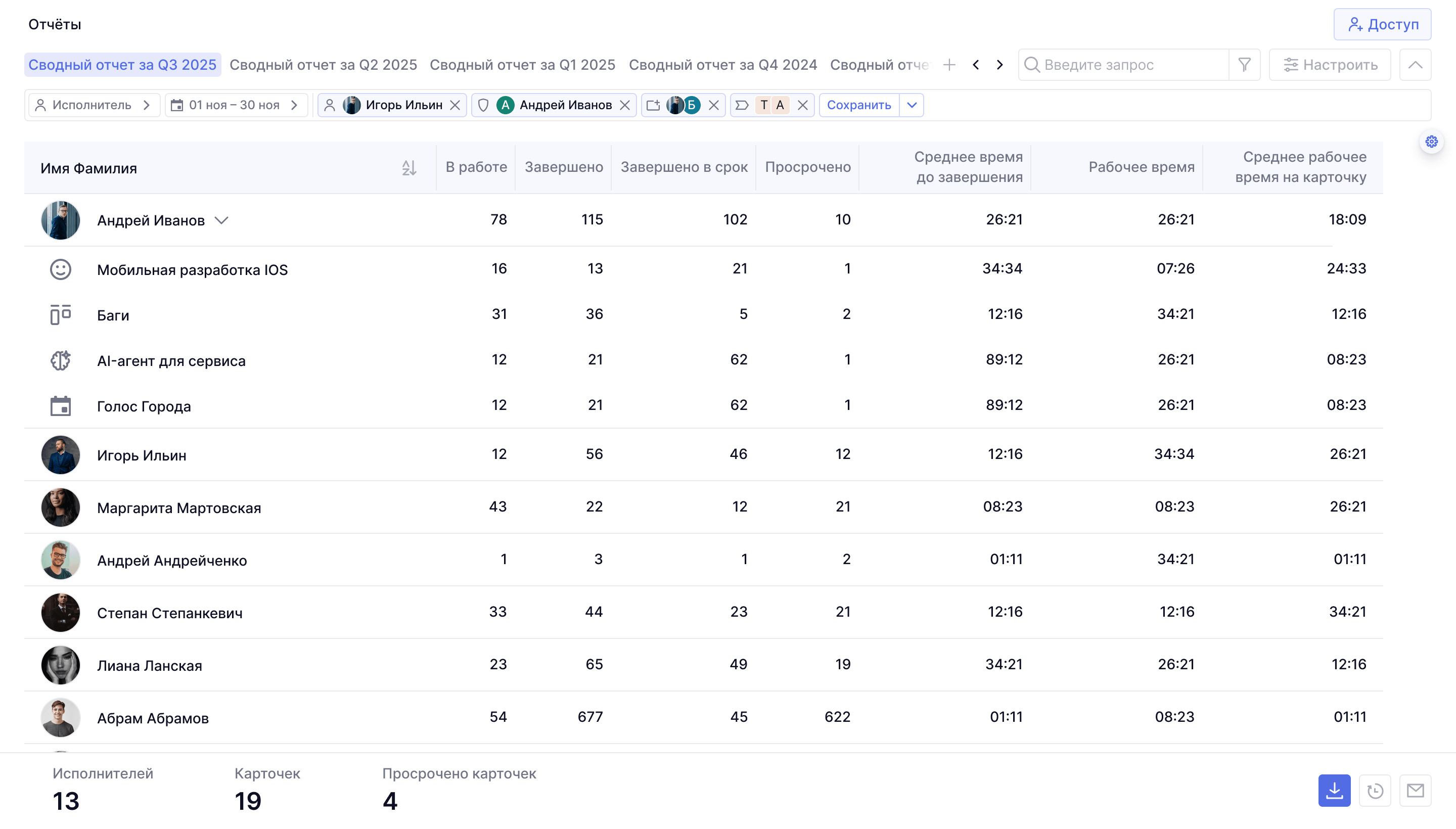
Task: Switch to the Сводный отчет за Q2 2025 tab
Action: point(324,65)
